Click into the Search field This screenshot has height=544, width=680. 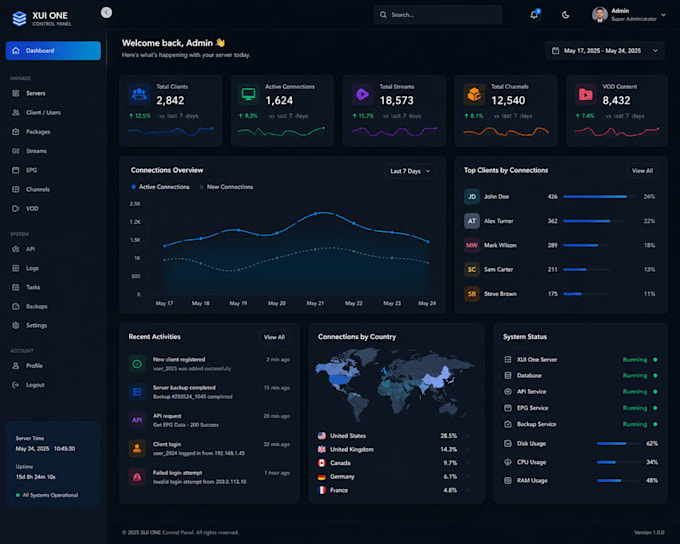[438, 15]
